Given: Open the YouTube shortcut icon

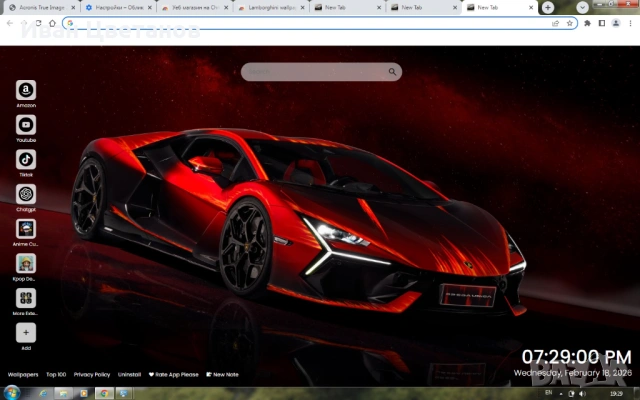Looking at the screenshot, I should tap(26, 125).
